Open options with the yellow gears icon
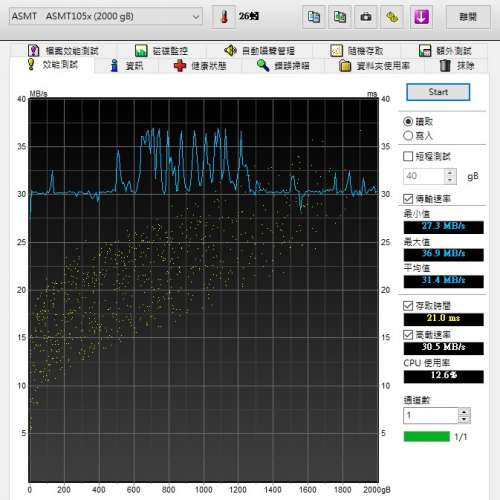The width and height of the screenshot is (500, 500). tap(392, 17)
